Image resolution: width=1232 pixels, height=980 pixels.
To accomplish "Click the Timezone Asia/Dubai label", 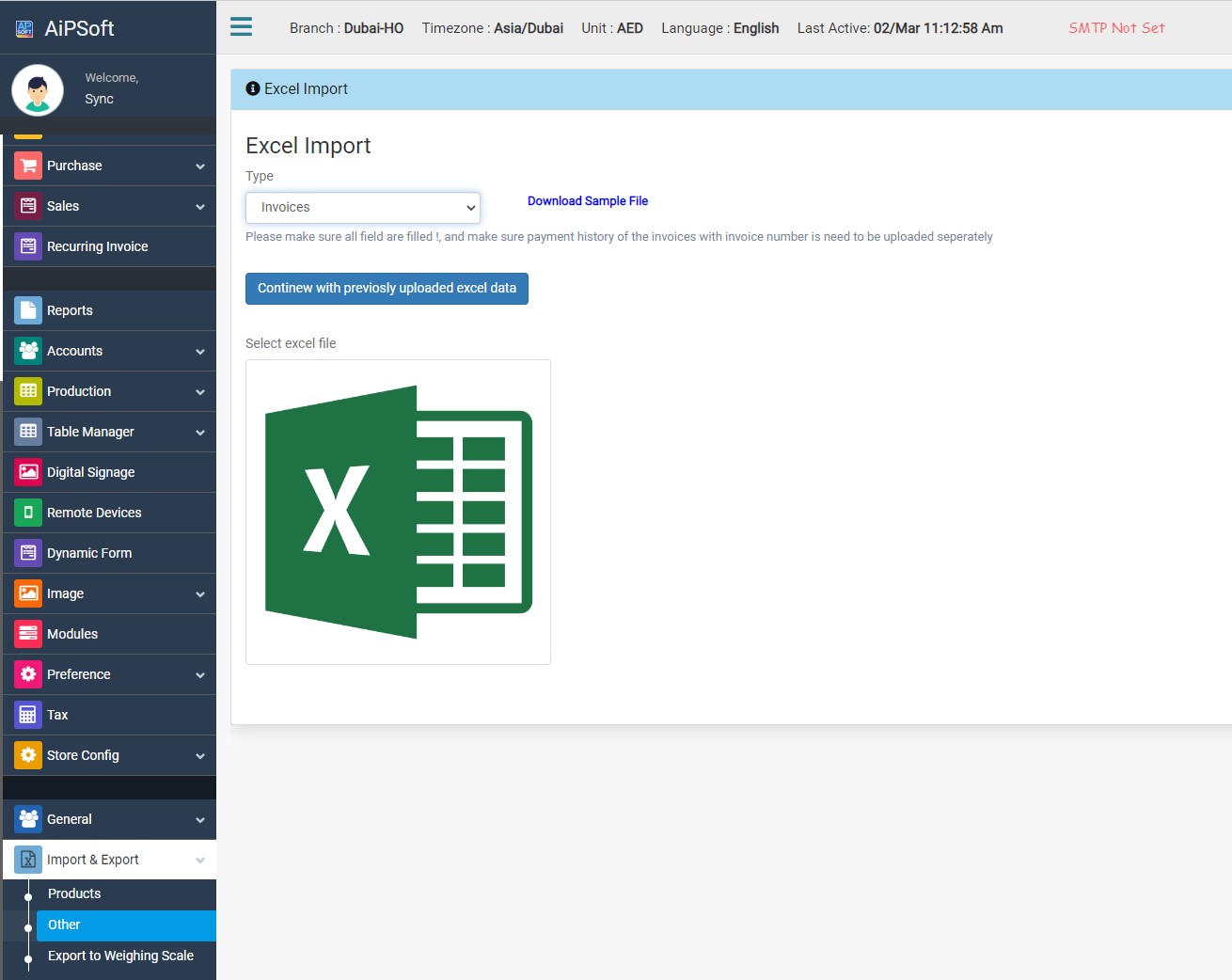I will (x=493, y=28).
